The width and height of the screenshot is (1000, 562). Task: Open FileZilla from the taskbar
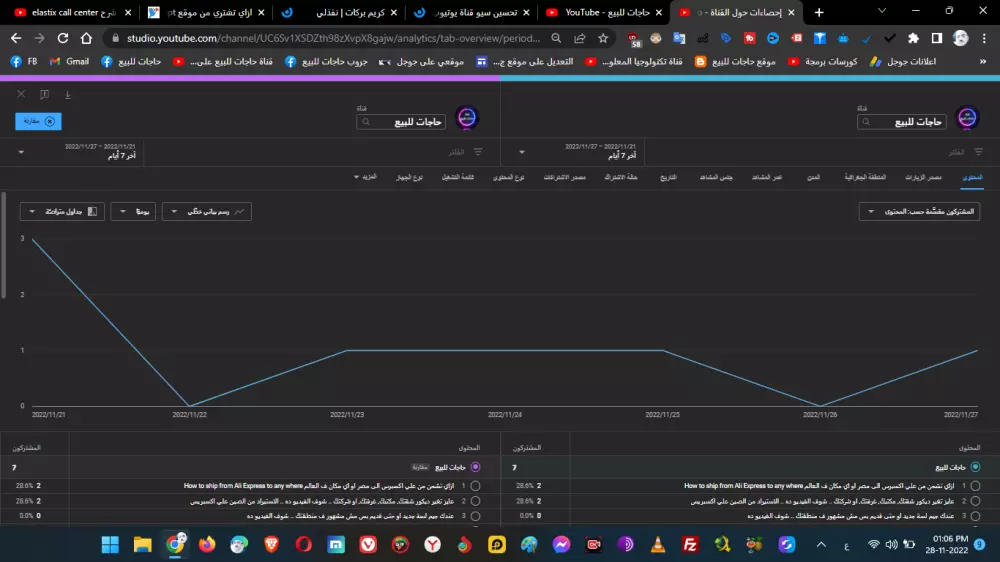[x=690, y=544]
